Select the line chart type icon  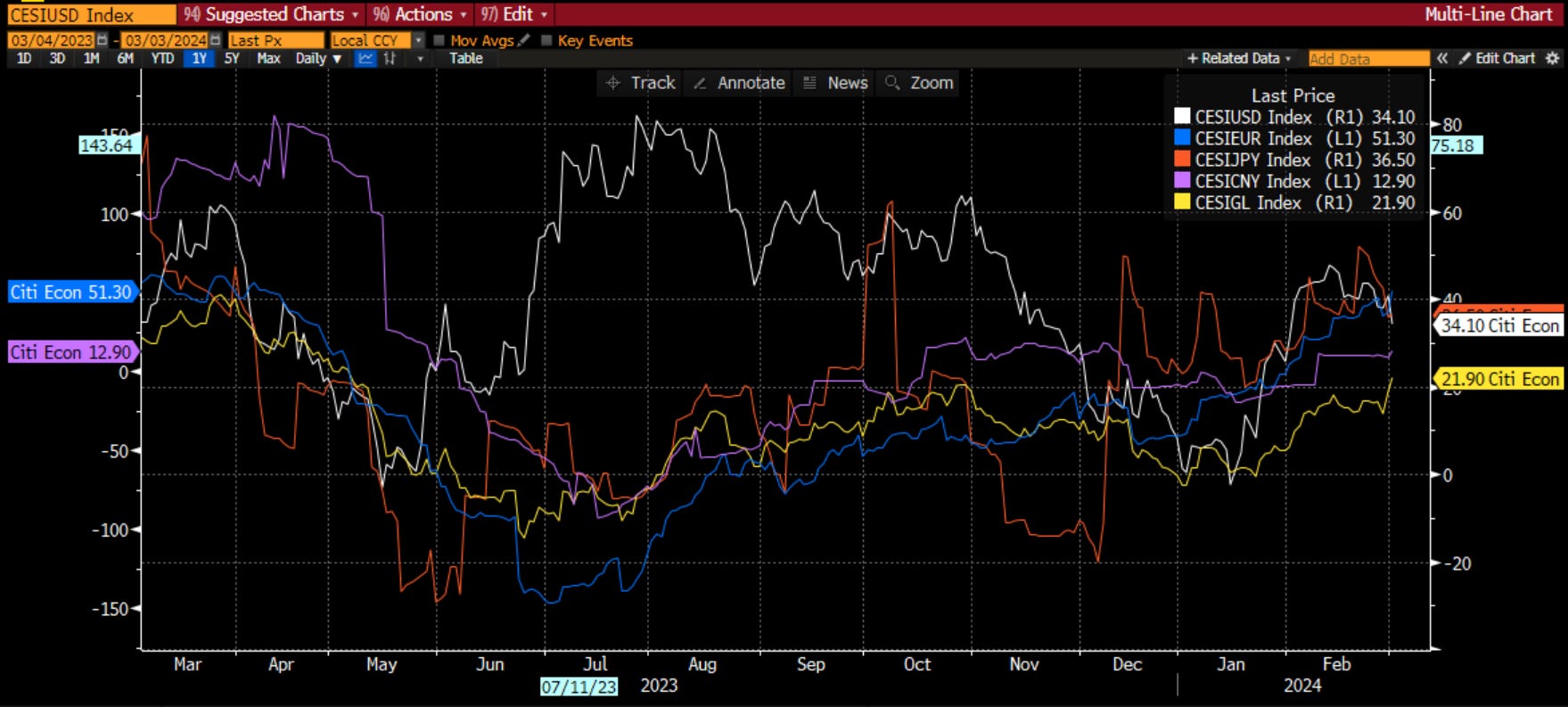pyautogui.click(x=365, y=58)
